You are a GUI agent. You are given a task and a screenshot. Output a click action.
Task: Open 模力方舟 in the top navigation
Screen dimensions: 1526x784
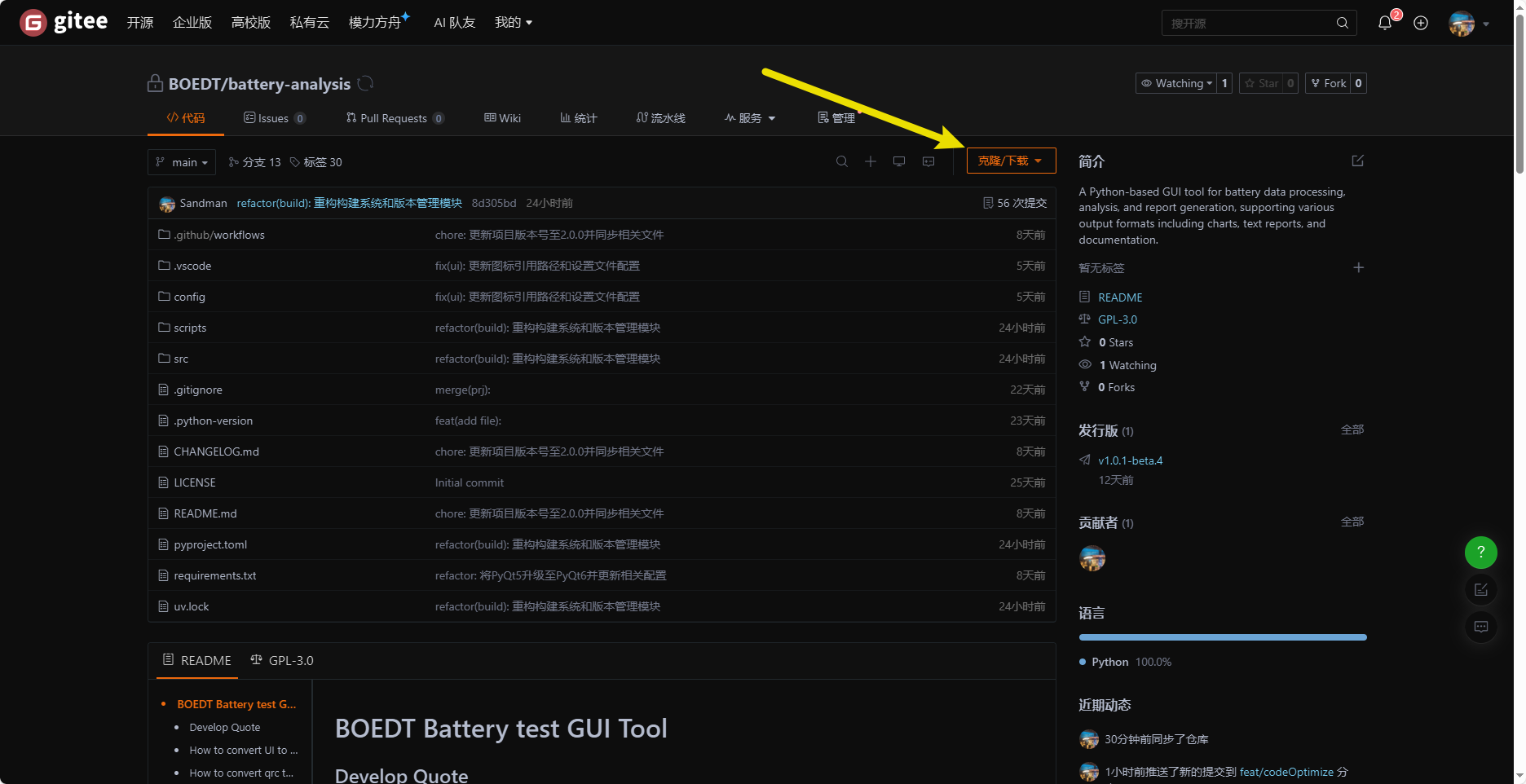tap(375, 22)
